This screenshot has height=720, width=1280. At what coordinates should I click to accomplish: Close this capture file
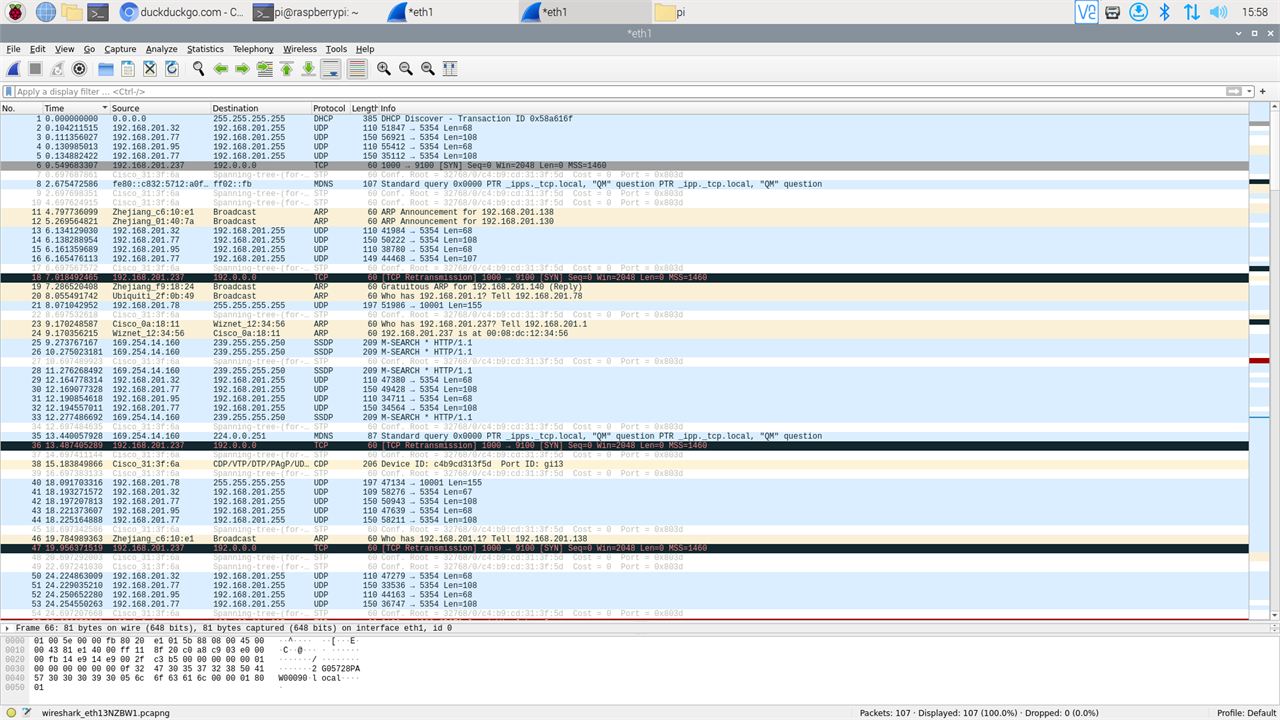149,69
